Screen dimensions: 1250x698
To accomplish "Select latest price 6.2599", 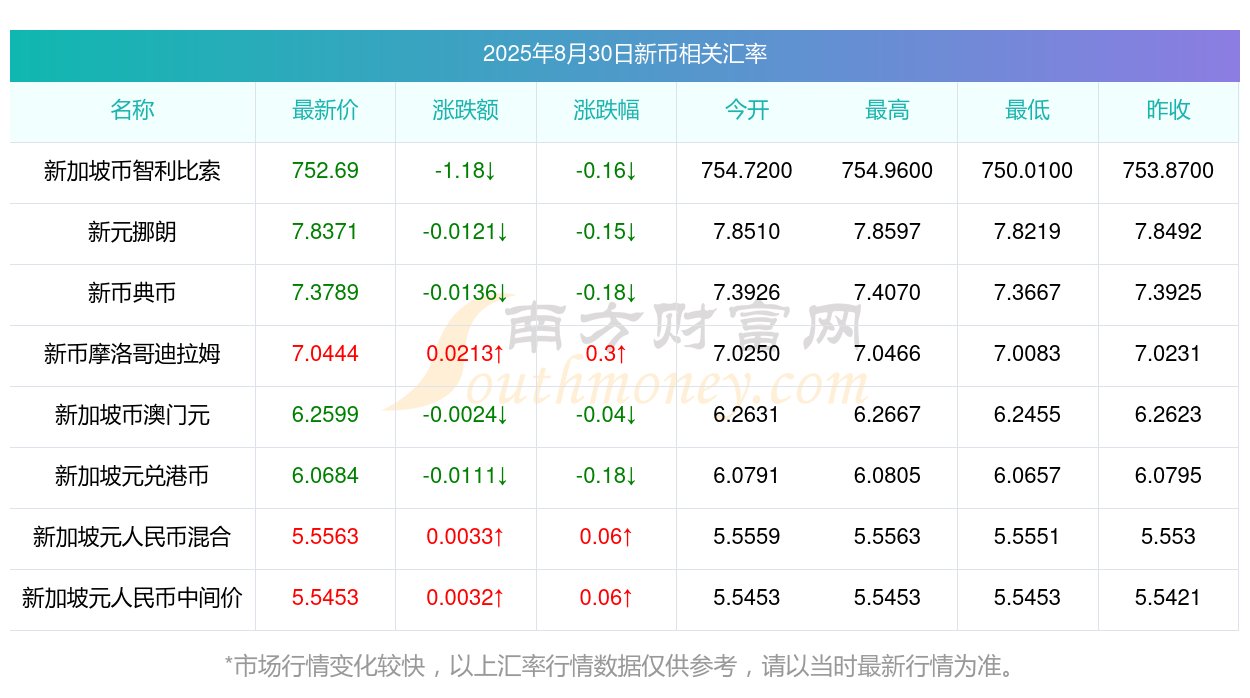I will 325,415.
